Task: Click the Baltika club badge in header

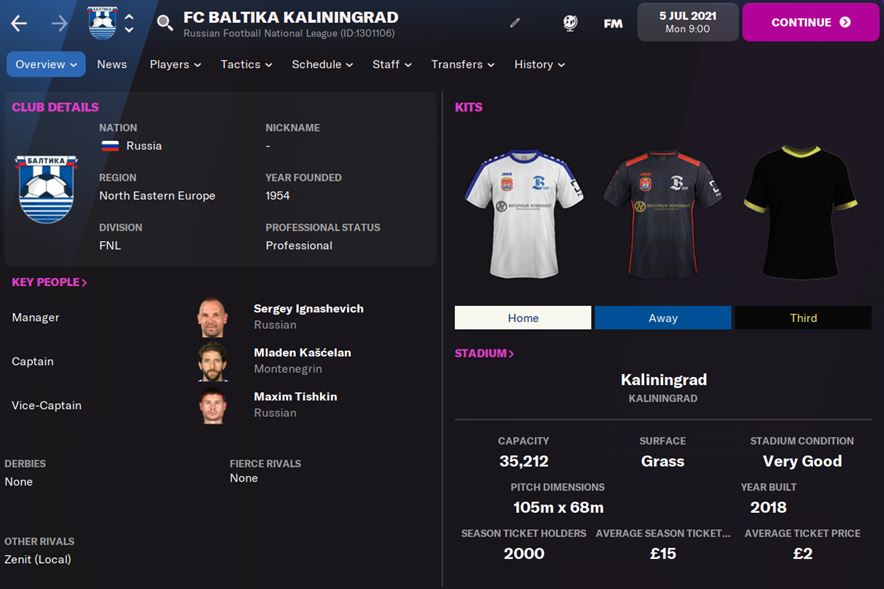Action: pyautogui.click(x=102, y=23)
